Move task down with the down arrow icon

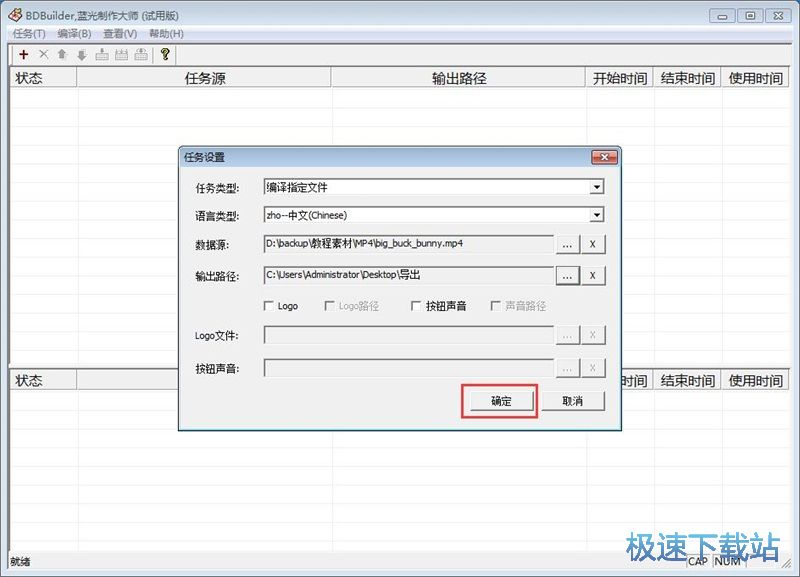click(82, 54)
